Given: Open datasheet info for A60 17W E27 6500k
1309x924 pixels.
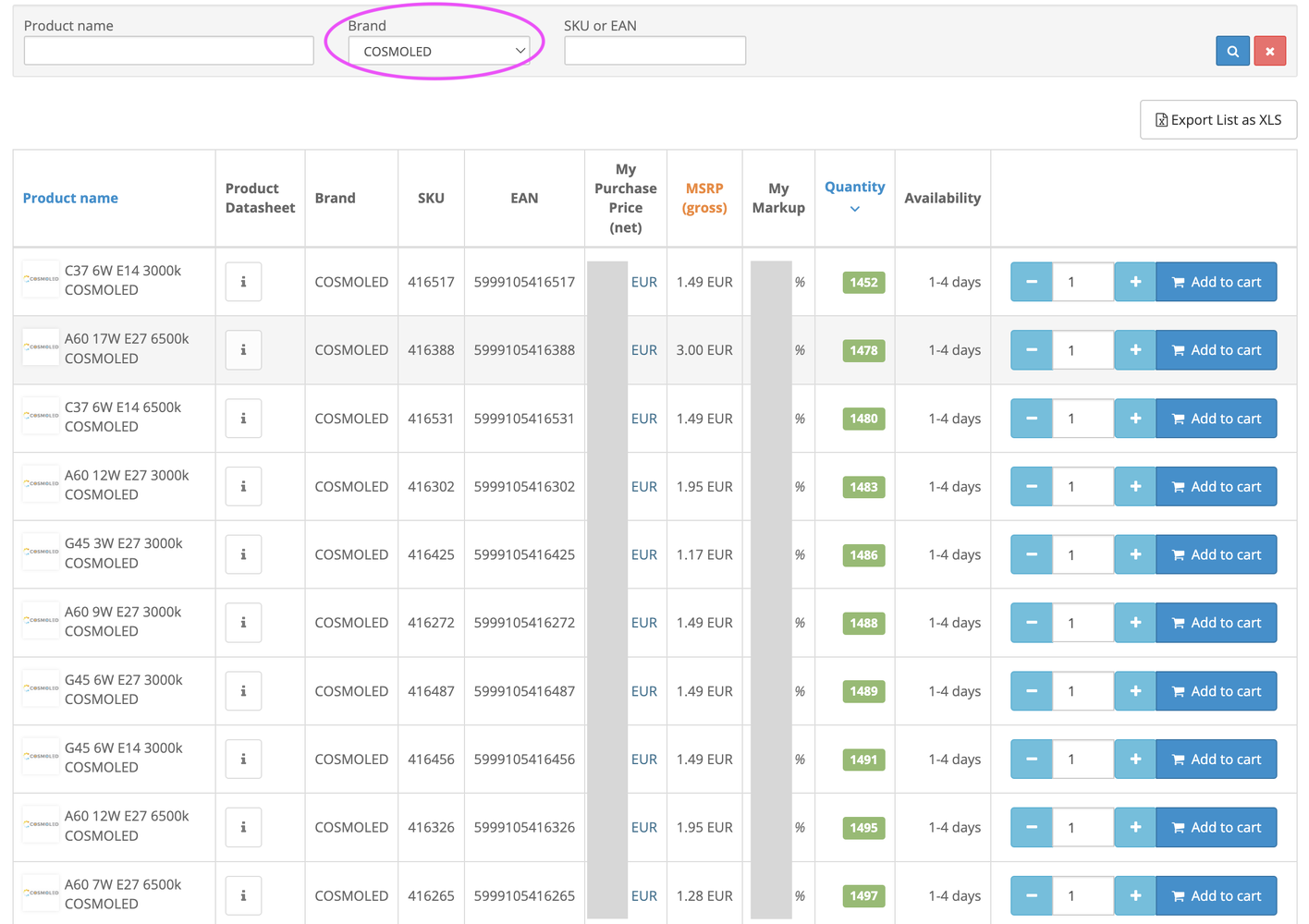Looking at the screenshot, I should (243, 350).
